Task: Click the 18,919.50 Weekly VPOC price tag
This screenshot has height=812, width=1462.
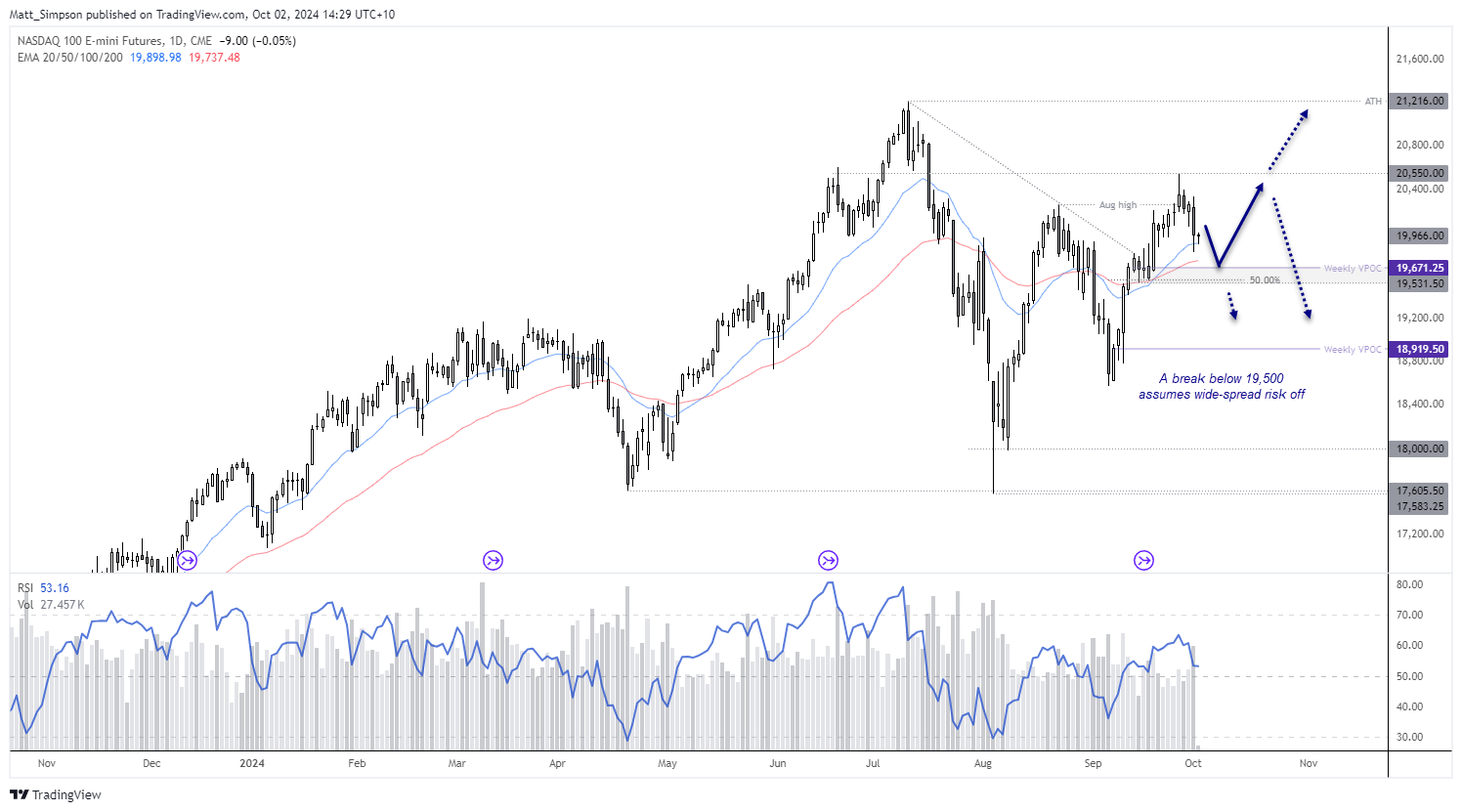Action: tap(1420, 349)
